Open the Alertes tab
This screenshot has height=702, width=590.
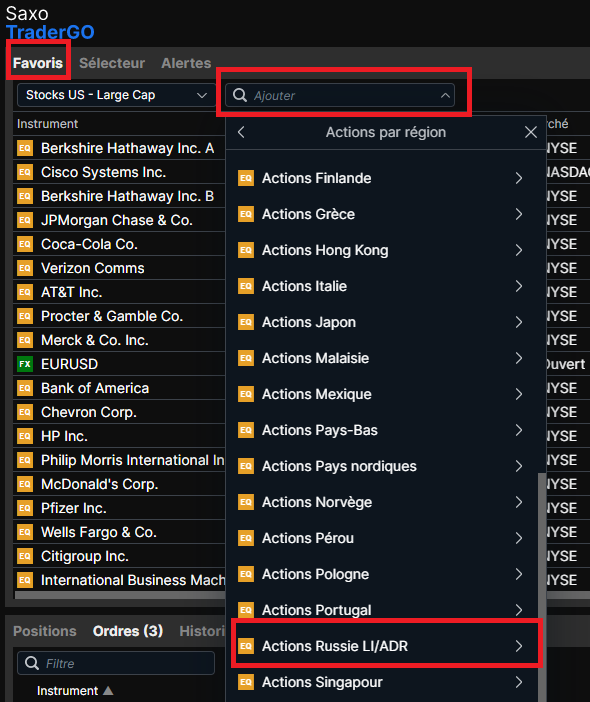[x=186, y=63]
